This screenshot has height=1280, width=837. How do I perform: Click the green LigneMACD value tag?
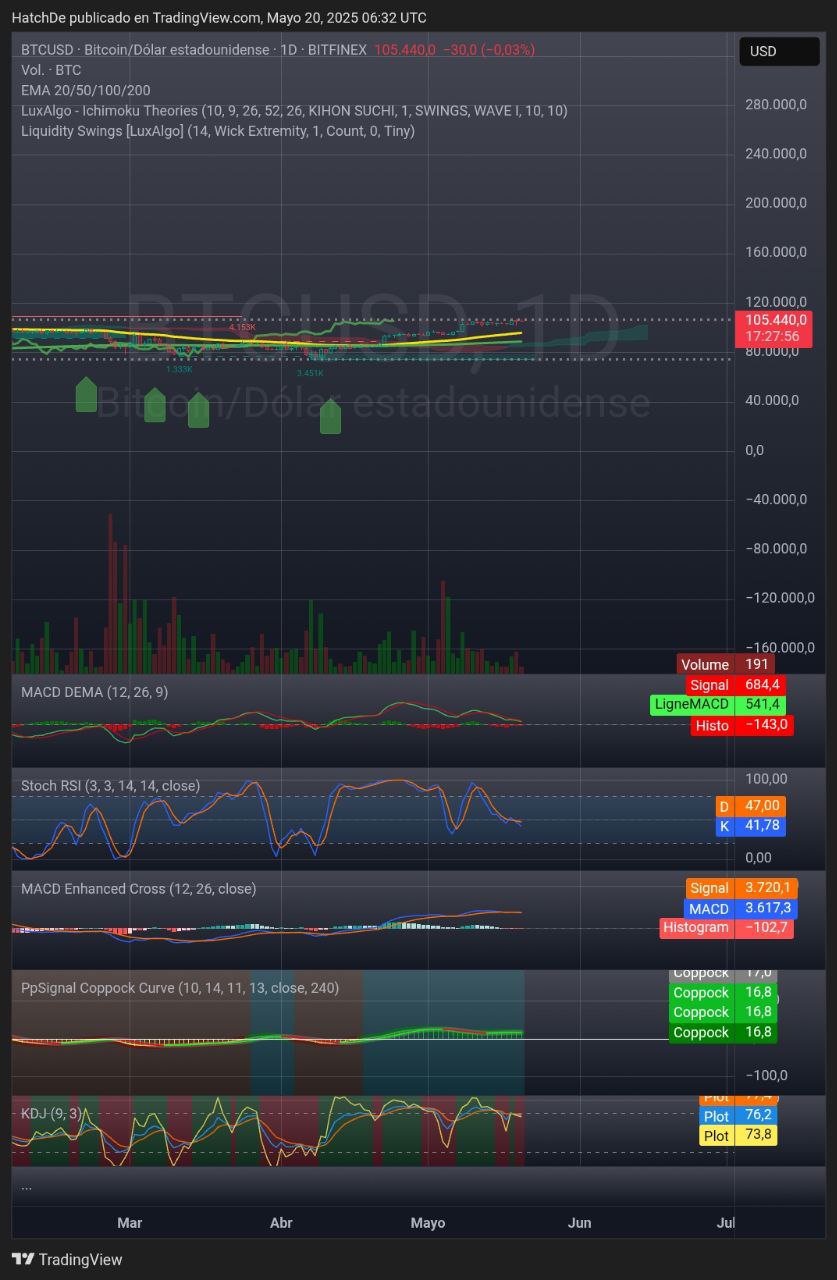718,704
